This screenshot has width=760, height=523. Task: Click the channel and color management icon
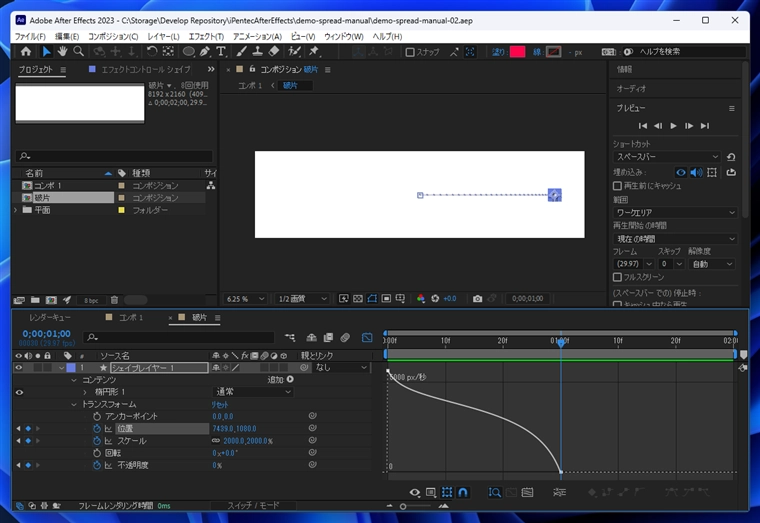(421, 299)
